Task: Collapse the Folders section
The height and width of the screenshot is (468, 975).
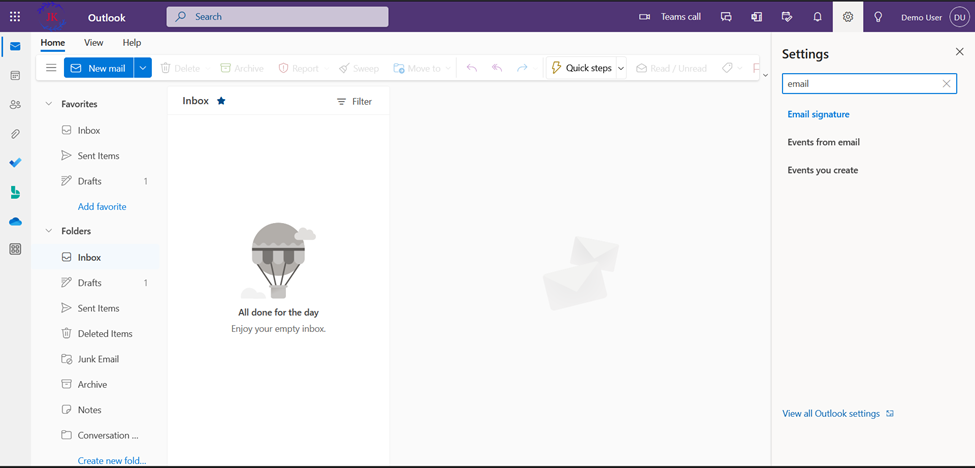Action: click(x=49, y=231)
